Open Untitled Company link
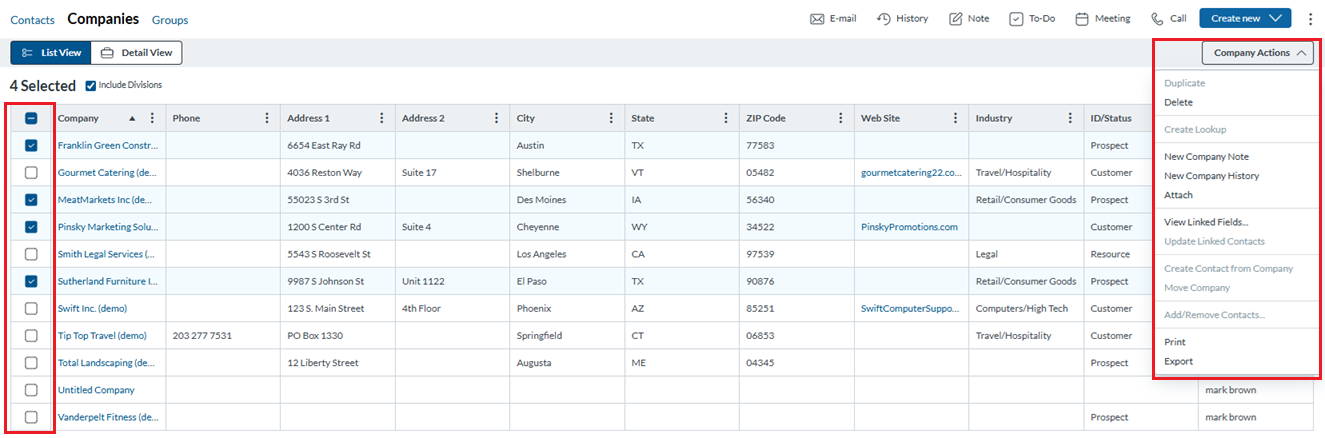The height and width of the screenshot is (438, 1325). (96, 390)
